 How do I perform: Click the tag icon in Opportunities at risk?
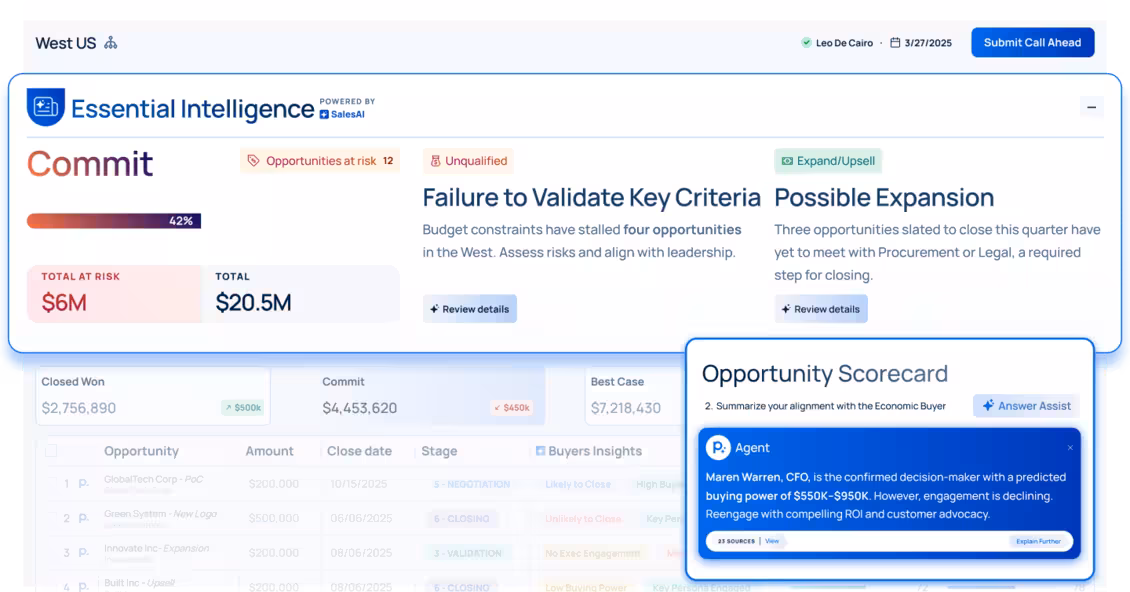click(254, 161)
